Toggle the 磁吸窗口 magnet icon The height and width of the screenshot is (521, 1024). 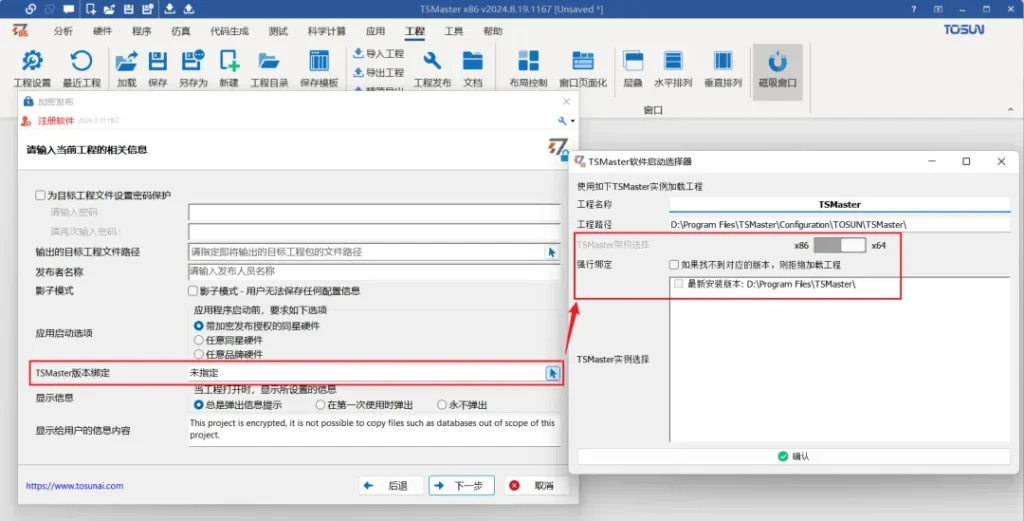coord(776,61)
